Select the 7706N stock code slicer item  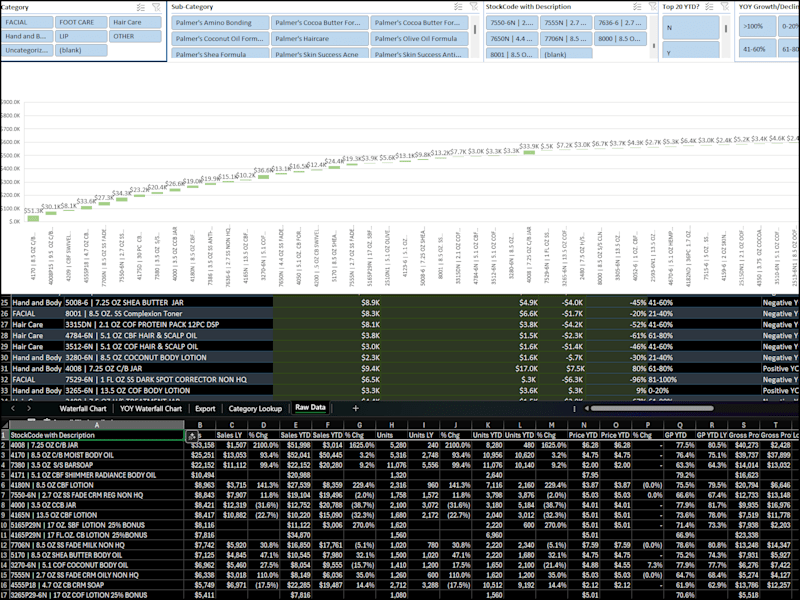(566, 39)
